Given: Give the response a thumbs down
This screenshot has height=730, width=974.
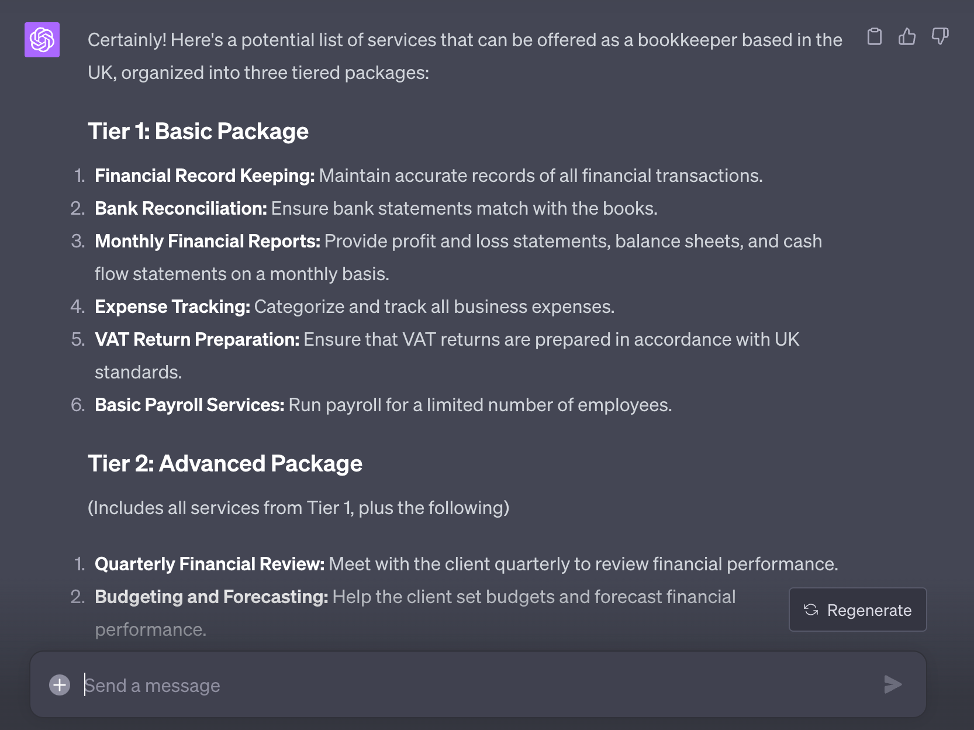Looking at the screenshot, I should pos(940,37).
